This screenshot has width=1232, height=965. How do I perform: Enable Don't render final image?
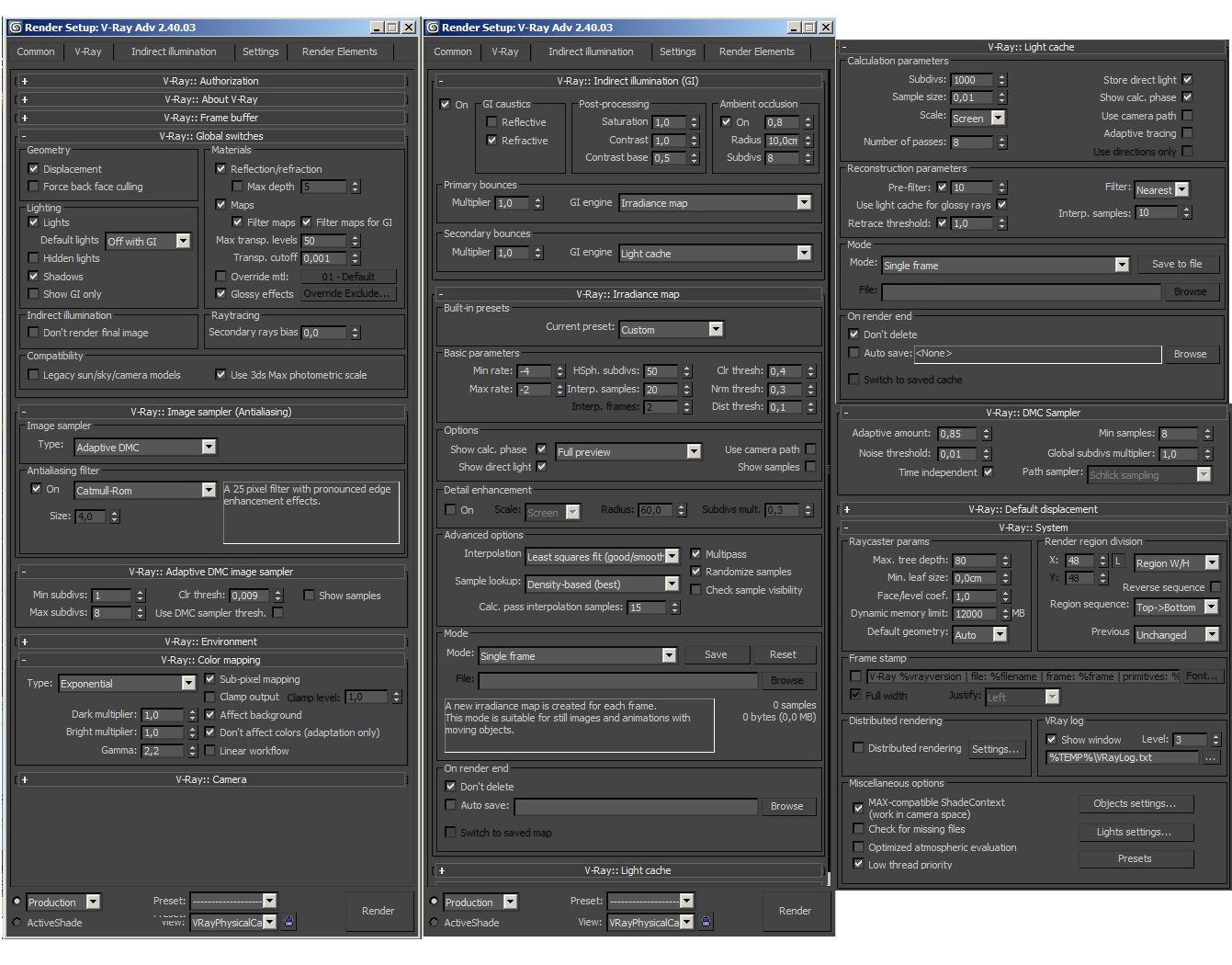[34, 333]
